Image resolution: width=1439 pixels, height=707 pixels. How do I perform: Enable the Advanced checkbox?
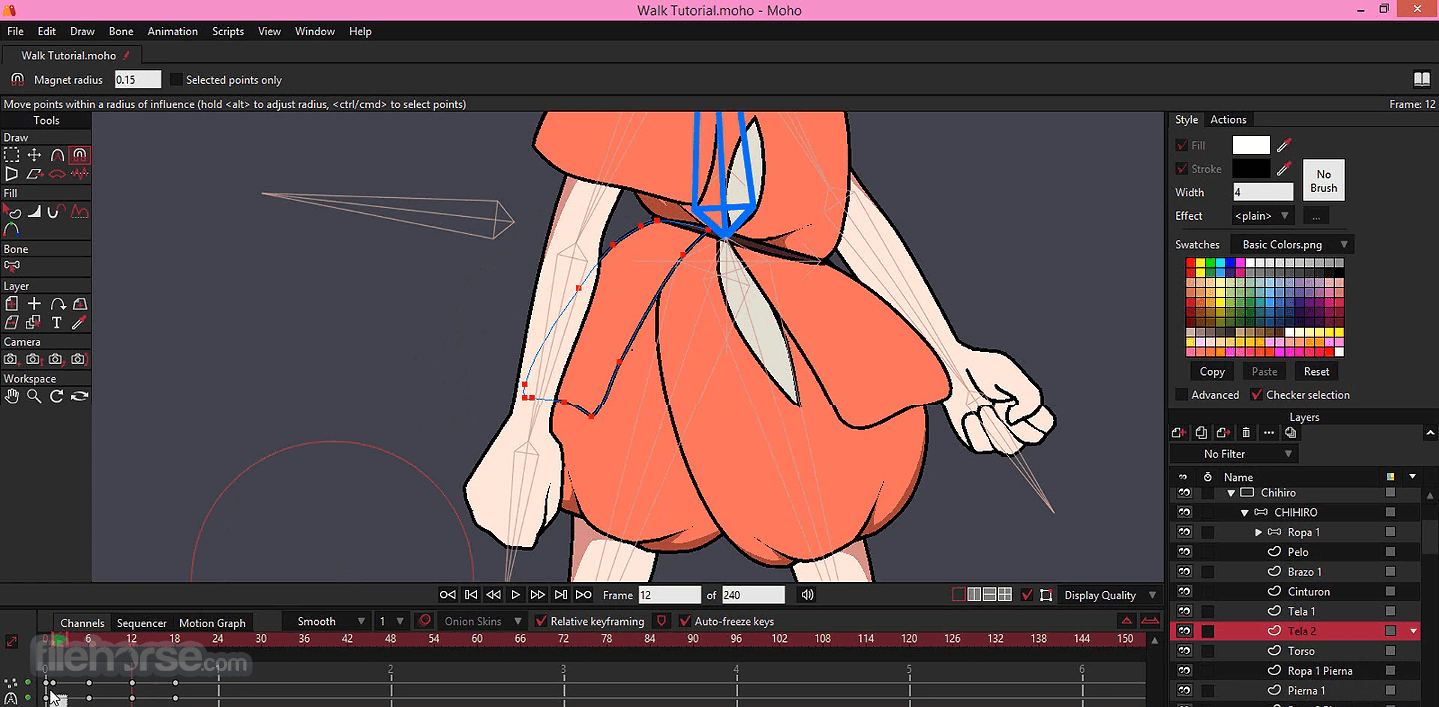pos(1182,395)
